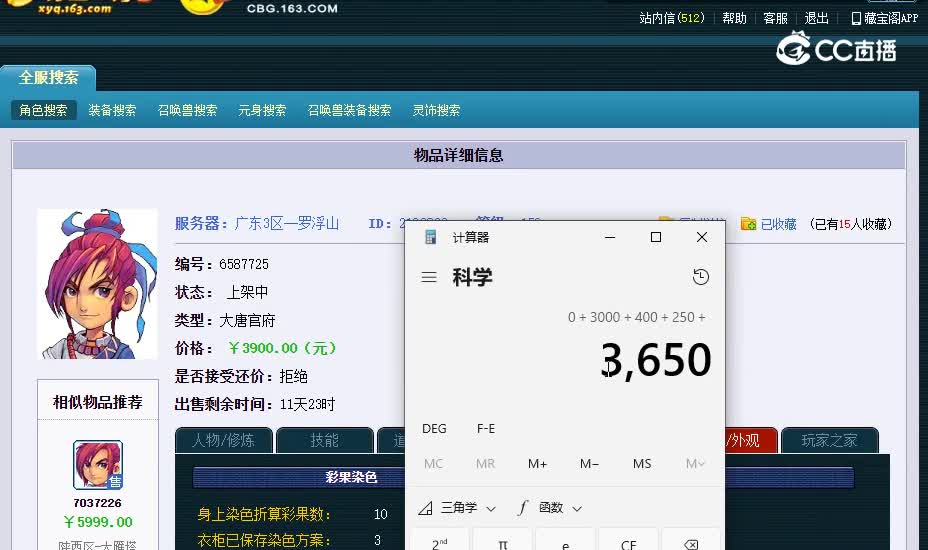Click 是否接受还价 拒绝 text
This screenshot has height=550, width=928.
241,377
